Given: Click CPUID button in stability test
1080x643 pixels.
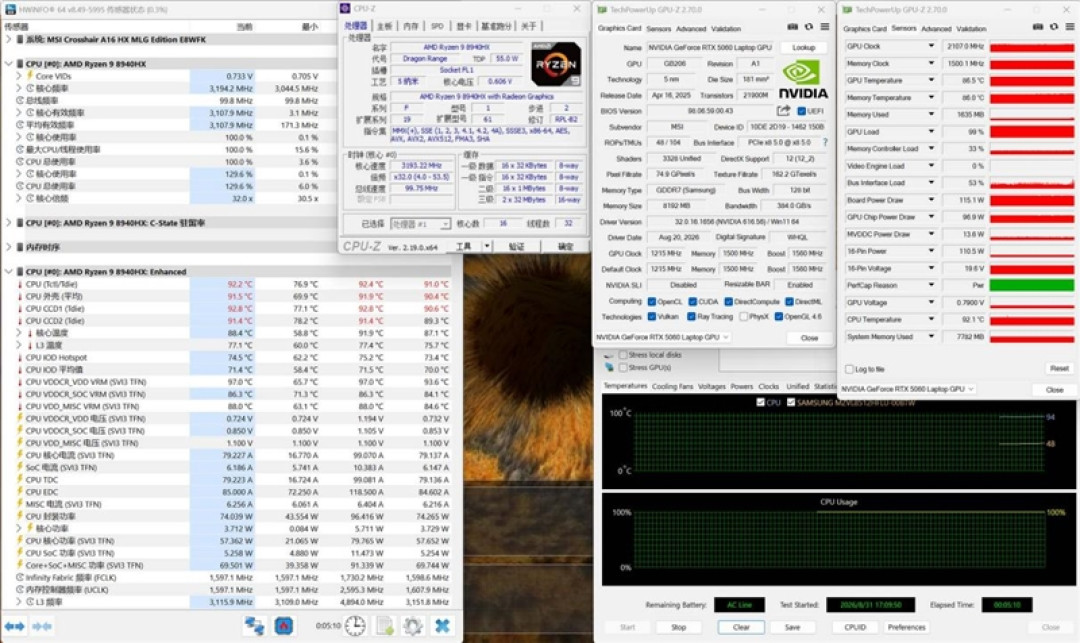Looking at the screenshot, I should click(x=855, y=627).
